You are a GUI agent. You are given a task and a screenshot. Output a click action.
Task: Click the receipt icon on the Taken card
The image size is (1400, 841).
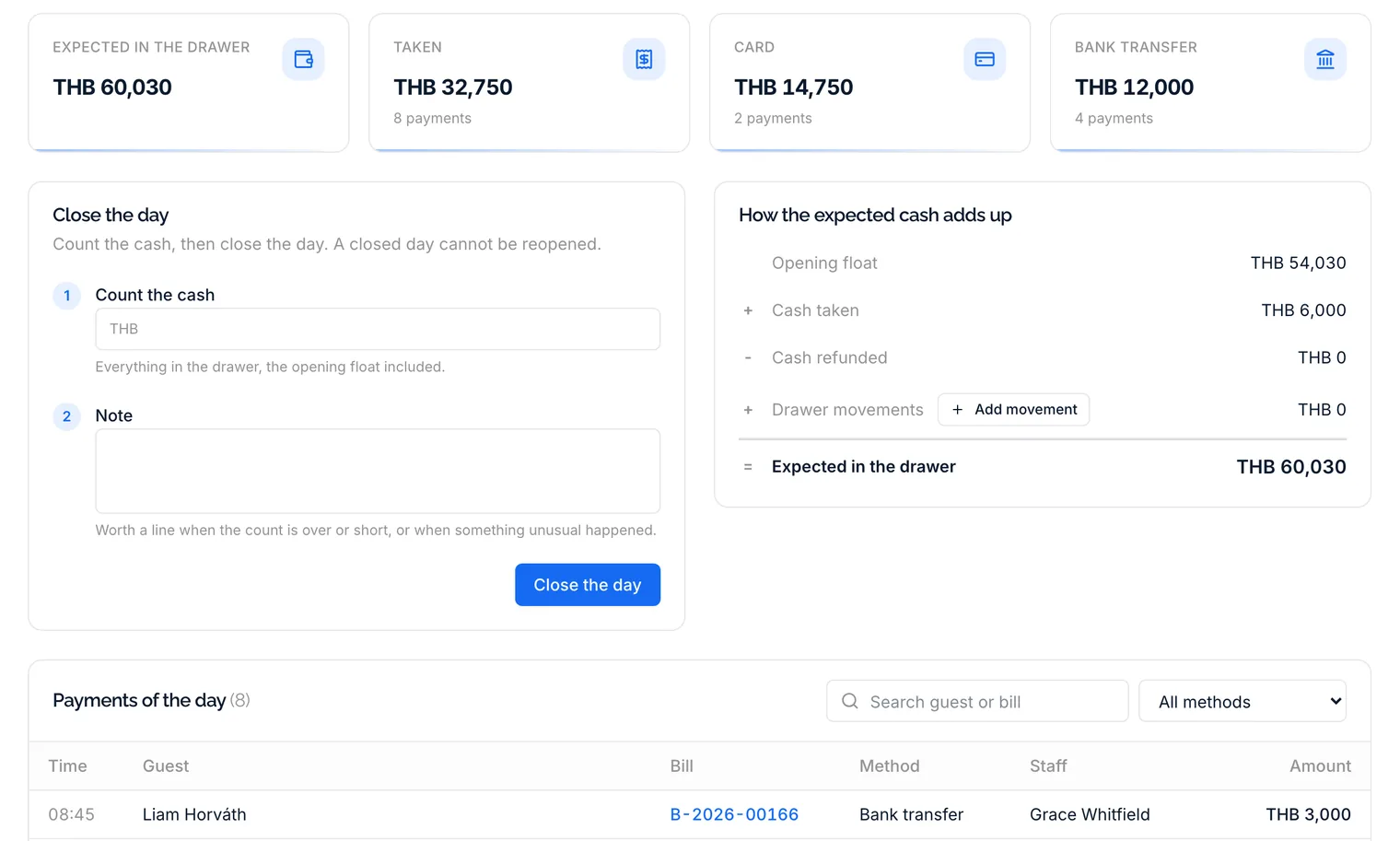[x=644, y=59]
